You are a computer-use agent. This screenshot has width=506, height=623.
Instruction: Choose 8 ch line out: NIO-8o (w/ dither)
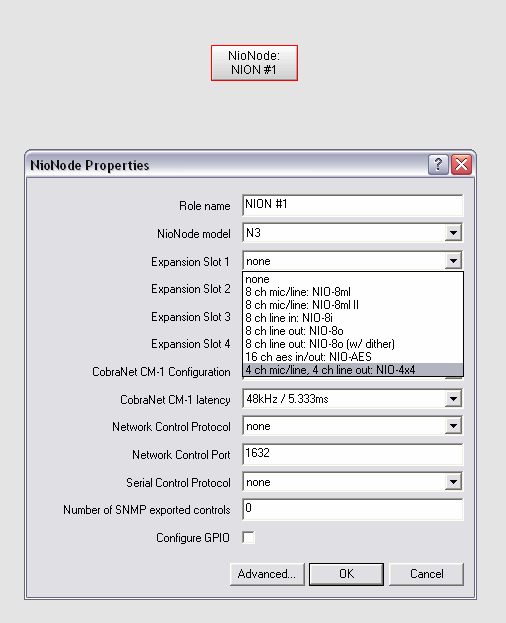(x=353, y=344)
